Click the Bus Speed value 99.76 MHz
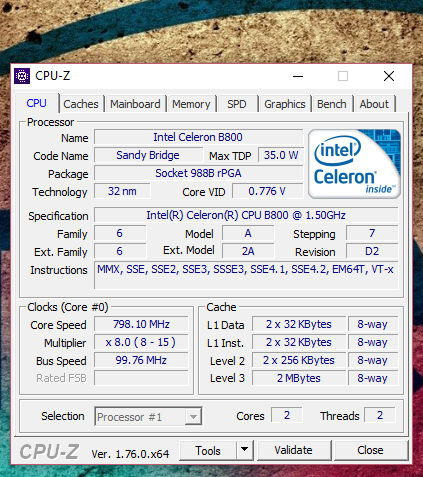The width and height of the screenshot is (423, 477). pyautogui.click(x=141, y=360)
